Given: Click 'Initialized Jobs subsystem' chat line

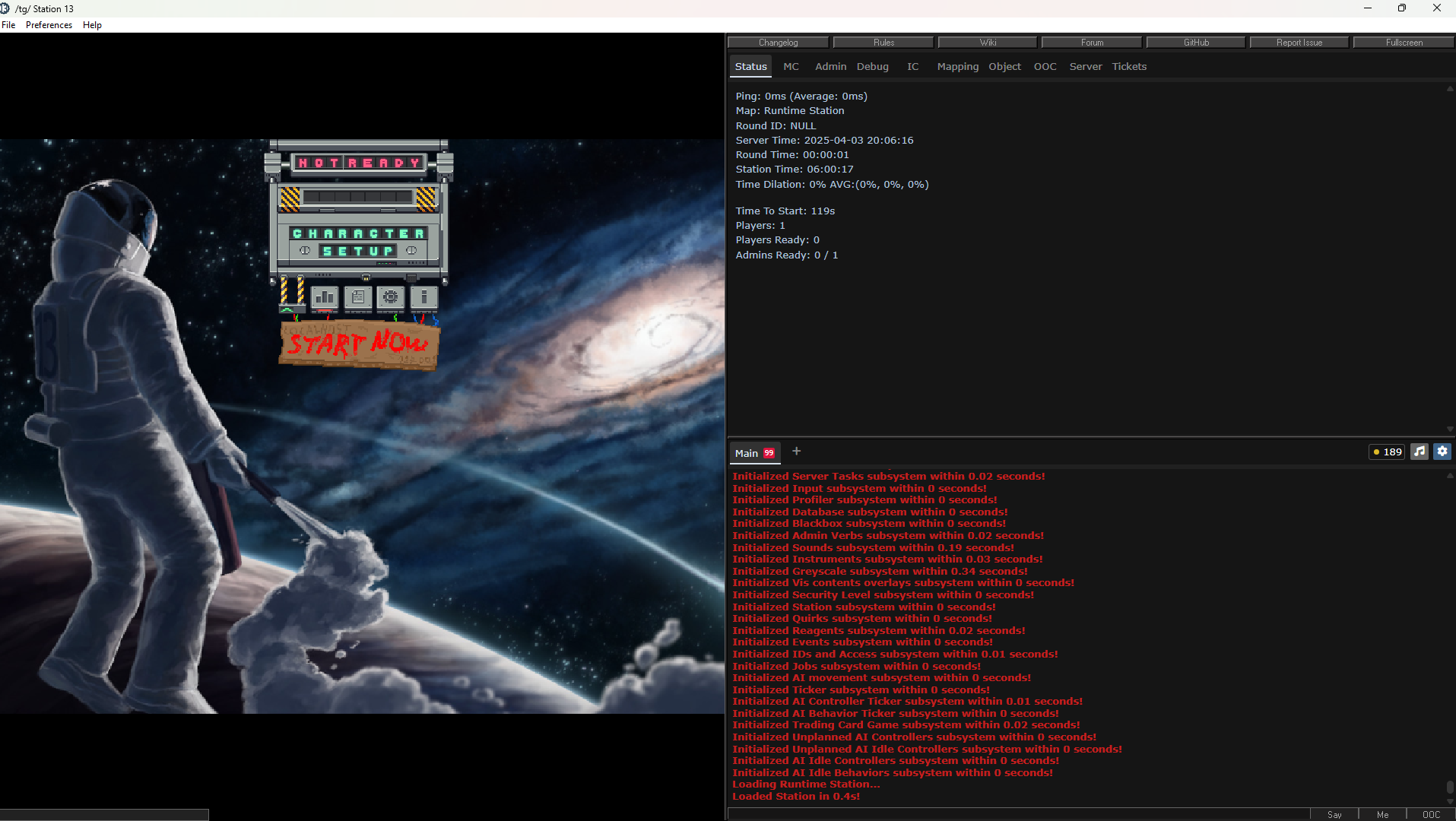Looking at the screenshot, I should (x=856, y=667).
